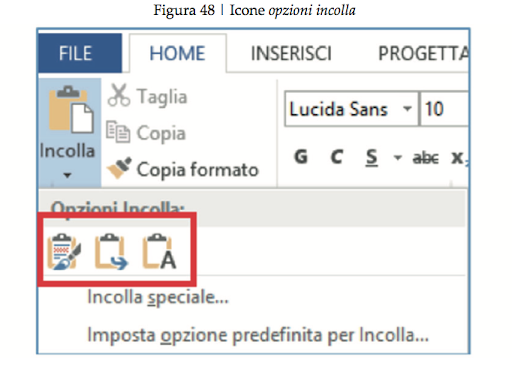Open the INSERISCI ribbon tab

coord(291,53)
